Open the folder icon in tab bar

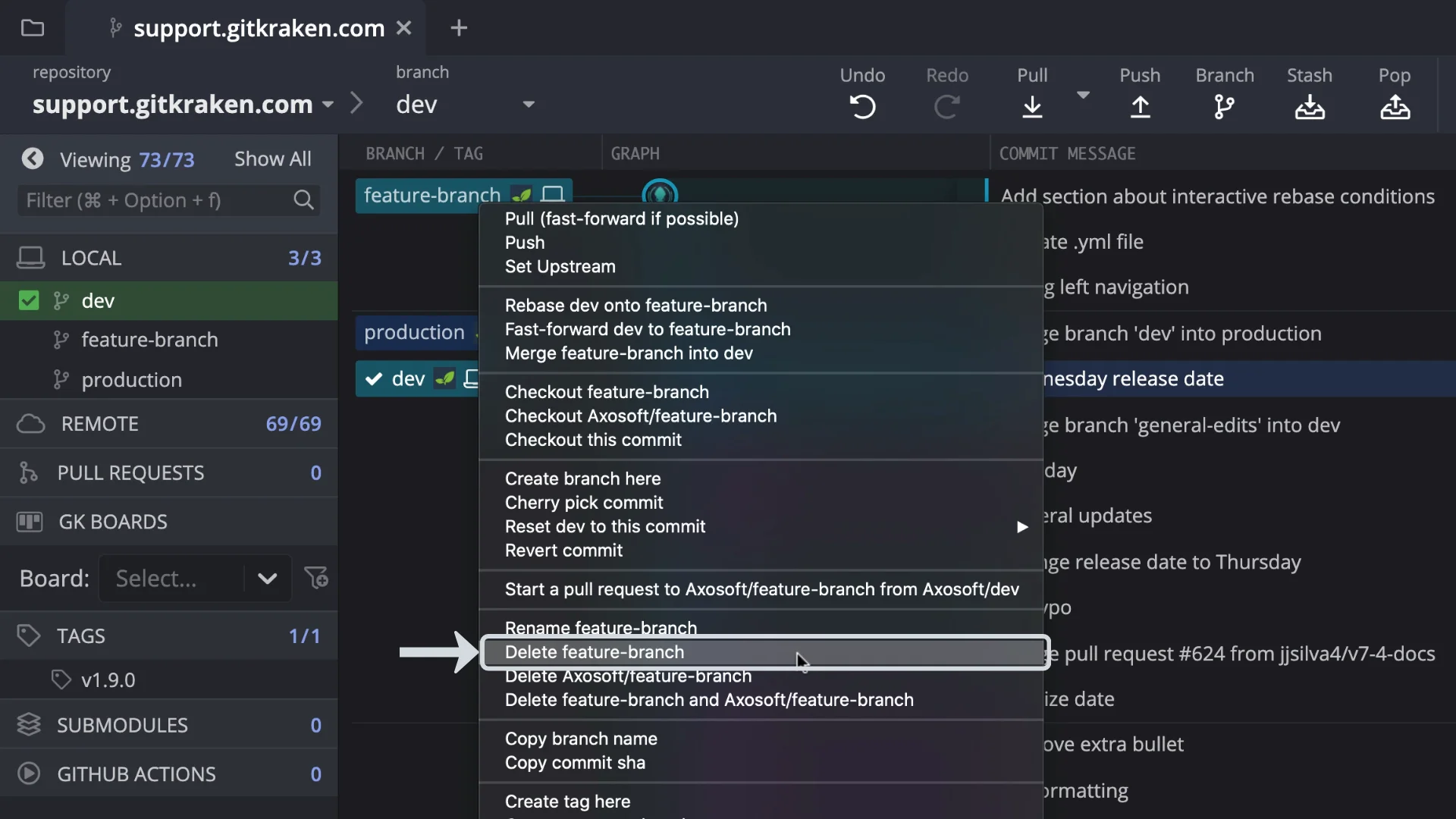pyautogui.click(x=32, y=28)
